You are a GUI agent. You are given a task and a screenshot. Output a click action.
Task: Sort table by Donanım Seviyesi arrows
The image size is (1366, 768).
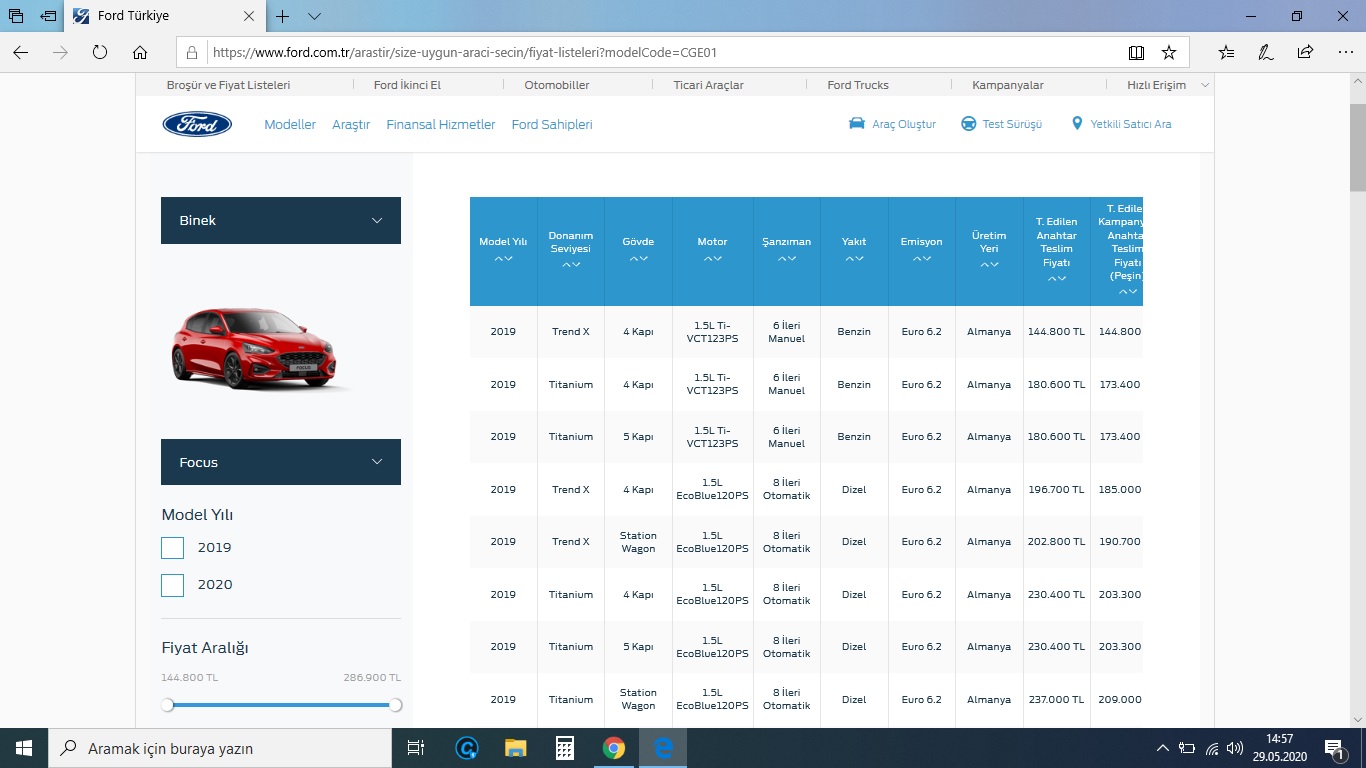click(x=571, y=265)
